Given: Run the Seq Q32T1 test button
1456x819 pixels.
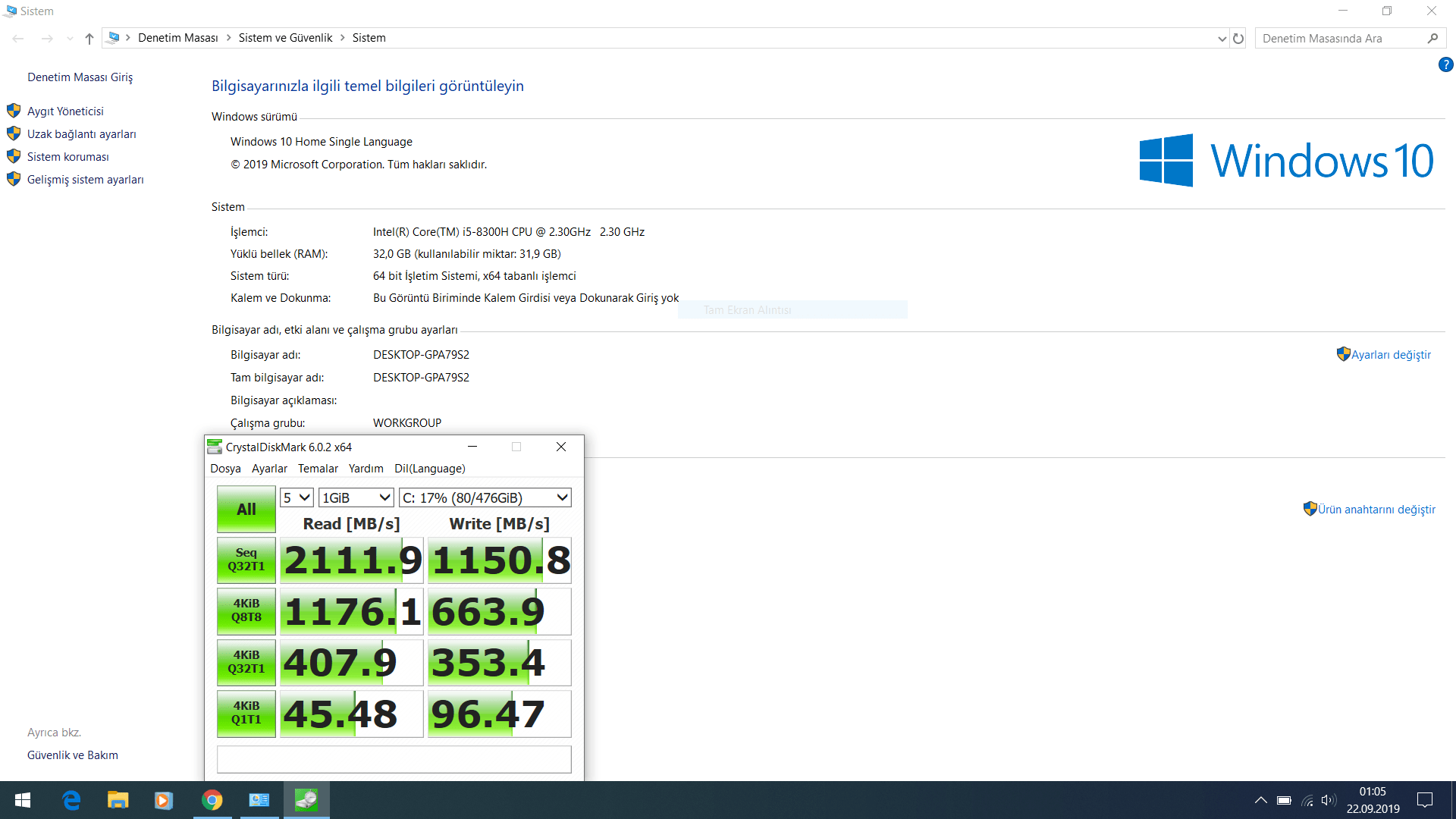Looking at the screenshot, I should 246,560.
